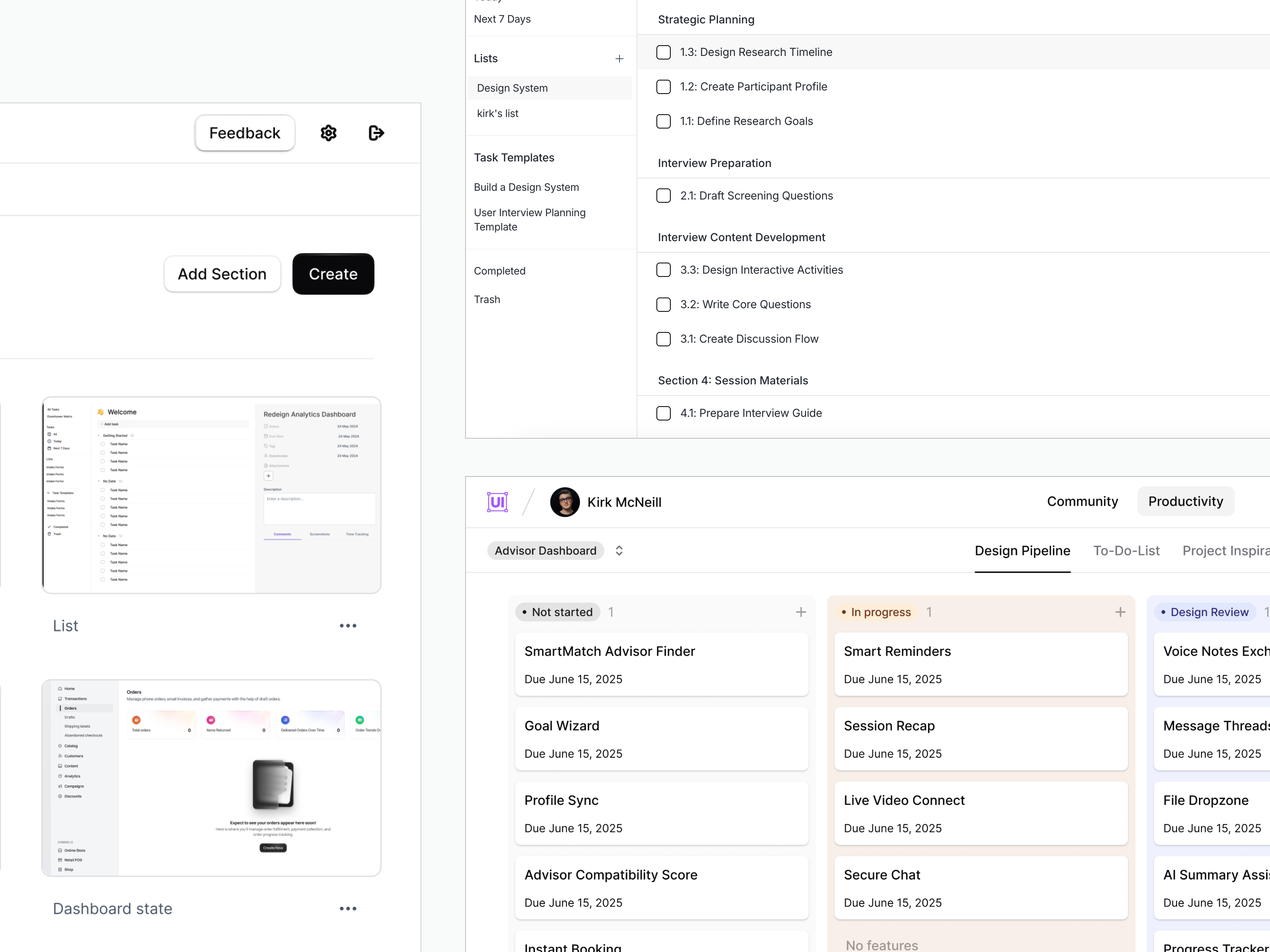The height and width of the screenshot is (952, 1270).
Task: Add card to In progress column
Action: click(1120, 612)
